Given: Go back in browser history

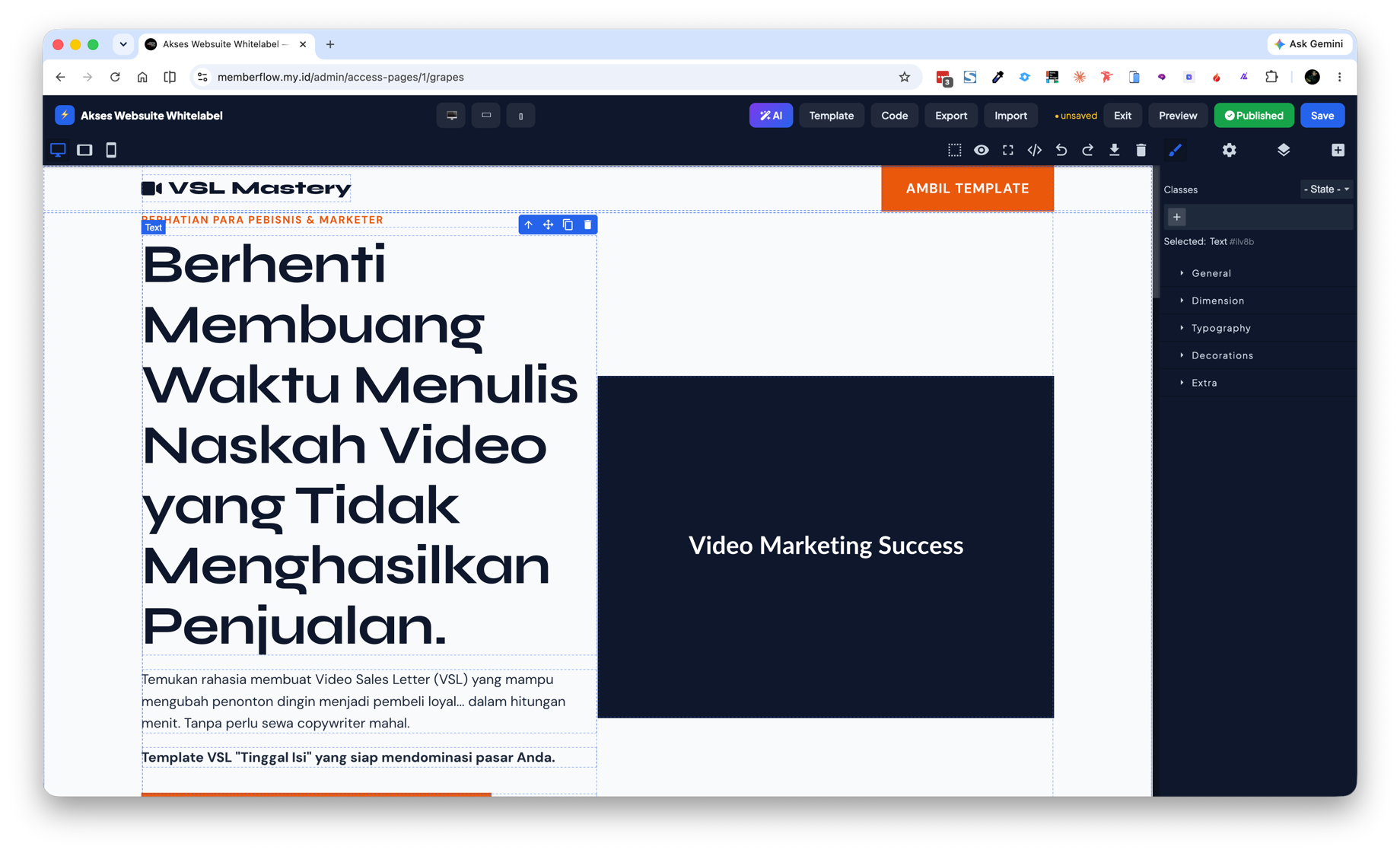Looking at the screenshot, I should (60, 77).
